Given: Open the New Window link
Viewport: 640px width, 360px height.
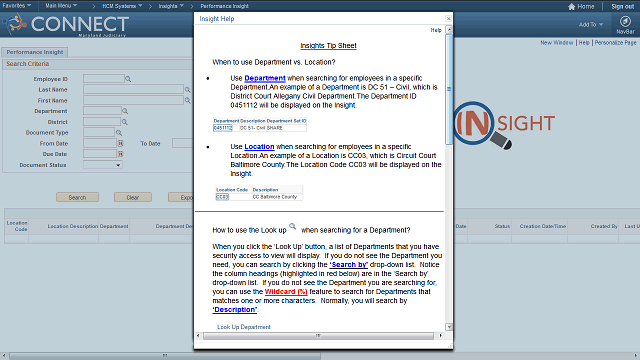Looking at the screenshot, I should (557, 42).
